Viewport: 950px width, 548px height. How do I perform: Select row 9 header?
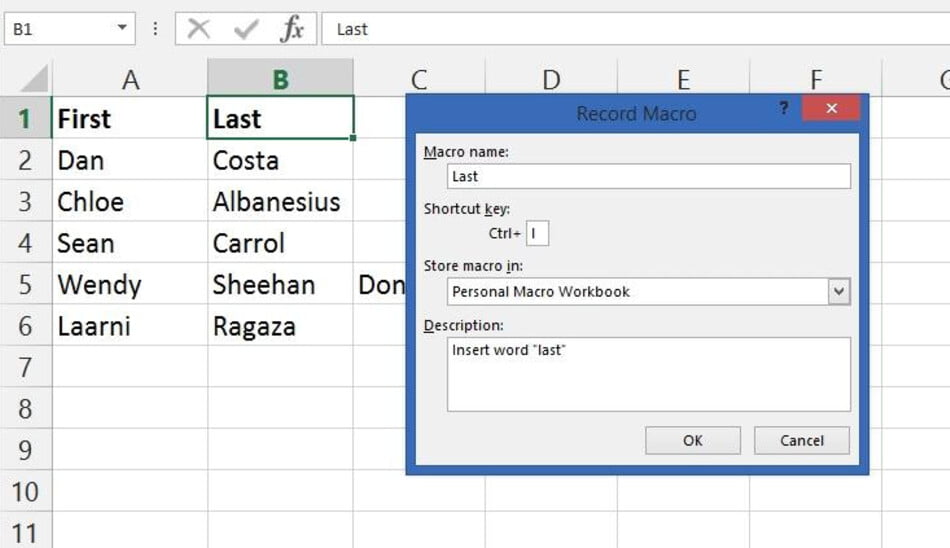(x=25, y=449)
